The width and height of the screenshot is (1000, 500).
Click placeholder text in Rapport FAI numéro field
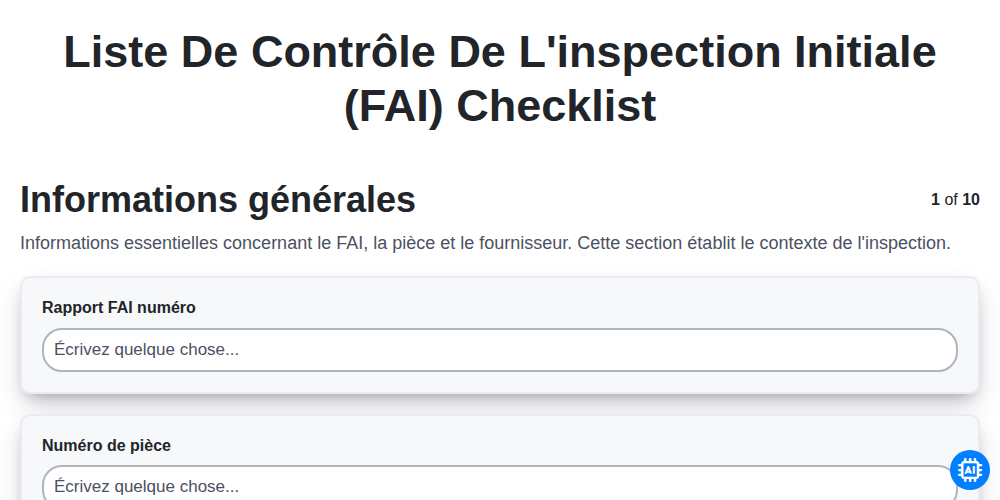[x=147, y=350]
